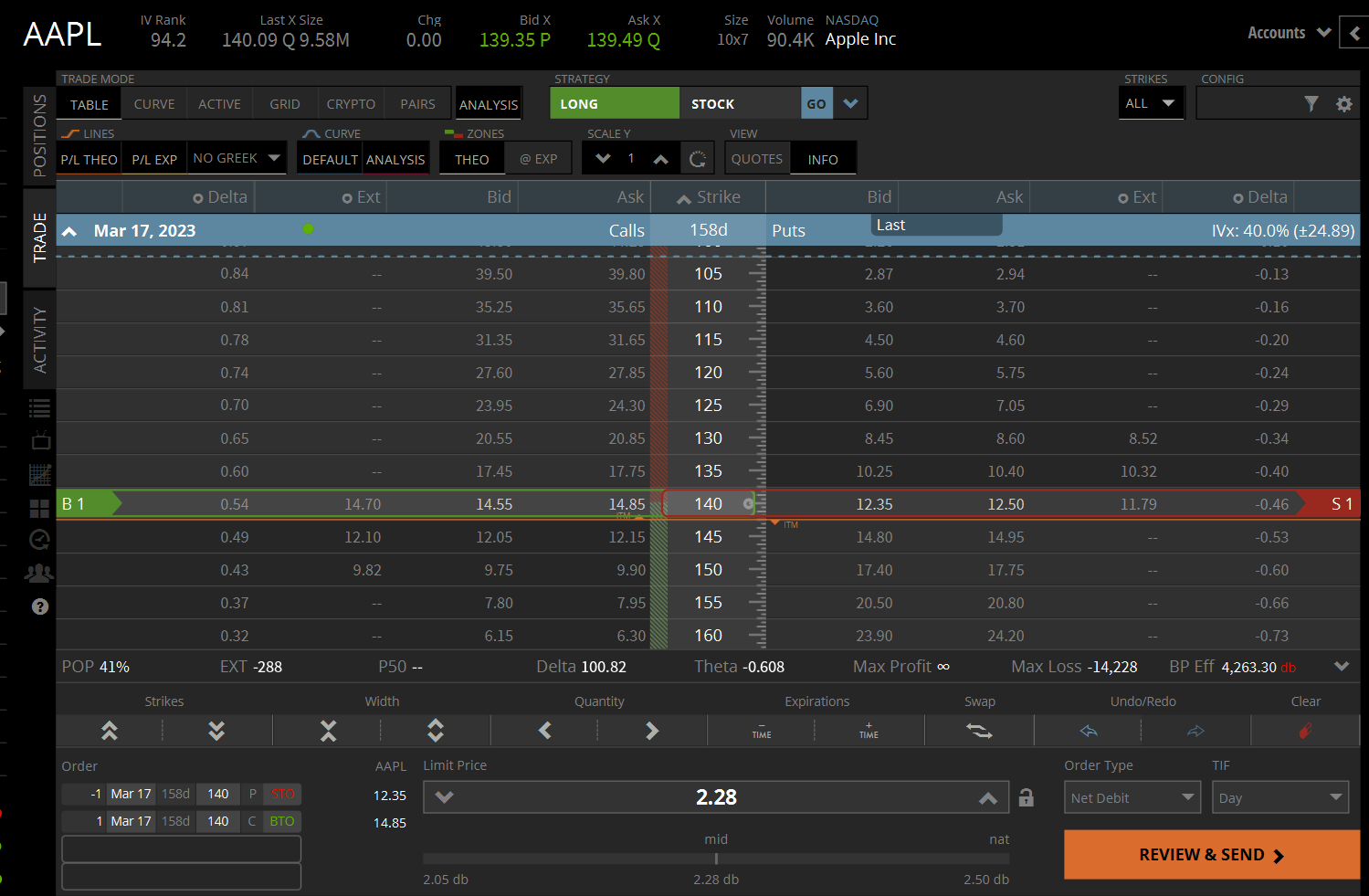Redo the order change
1369x896 pixels.
tap(1195, 731)
